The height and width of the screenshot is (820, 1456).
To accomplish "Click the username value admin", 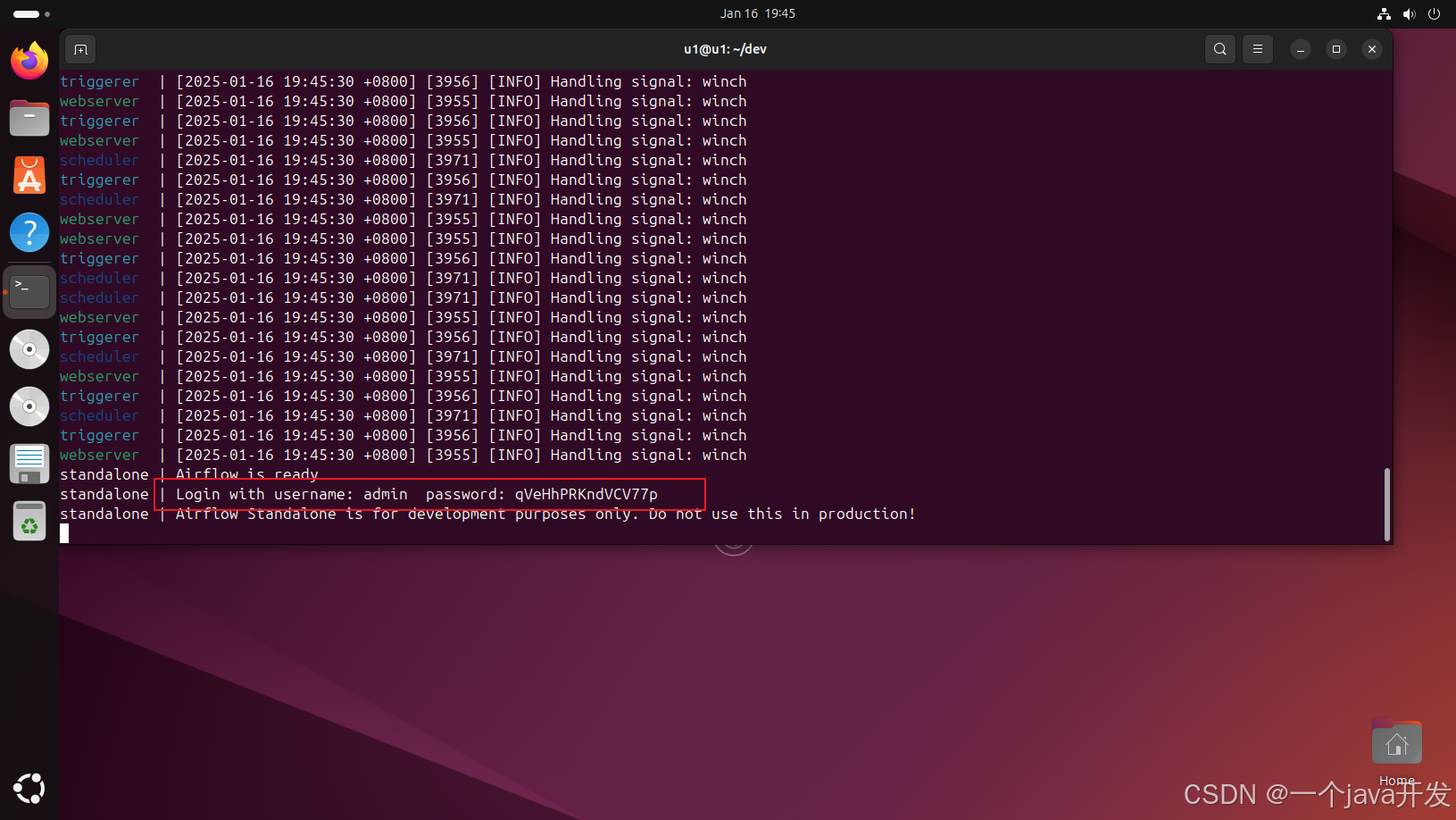I will point(386,494).
